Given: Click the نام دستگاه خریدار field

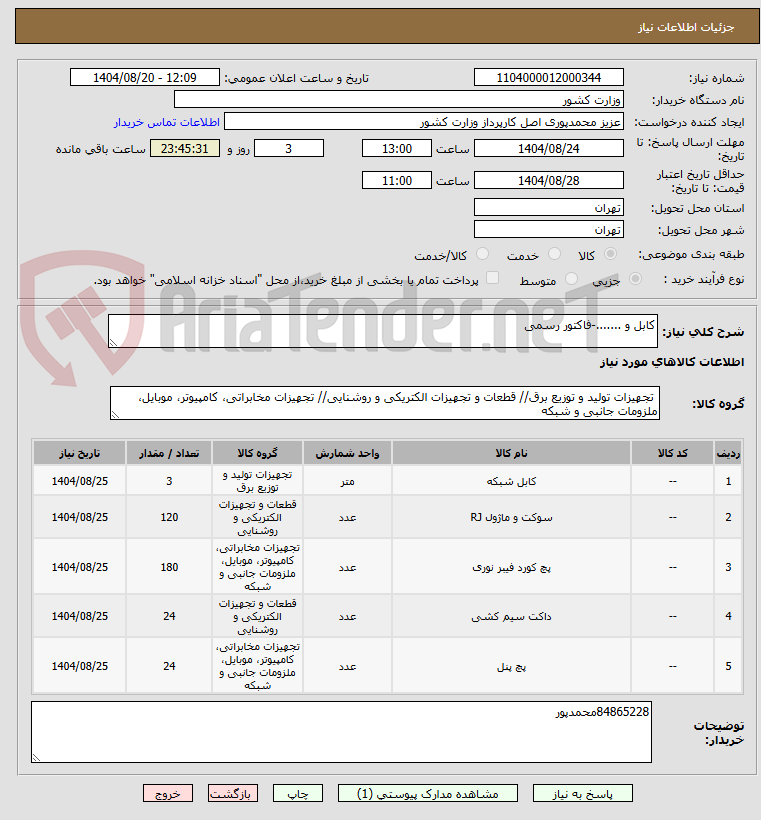Looking at the screenshot, I should pos(399,99).
